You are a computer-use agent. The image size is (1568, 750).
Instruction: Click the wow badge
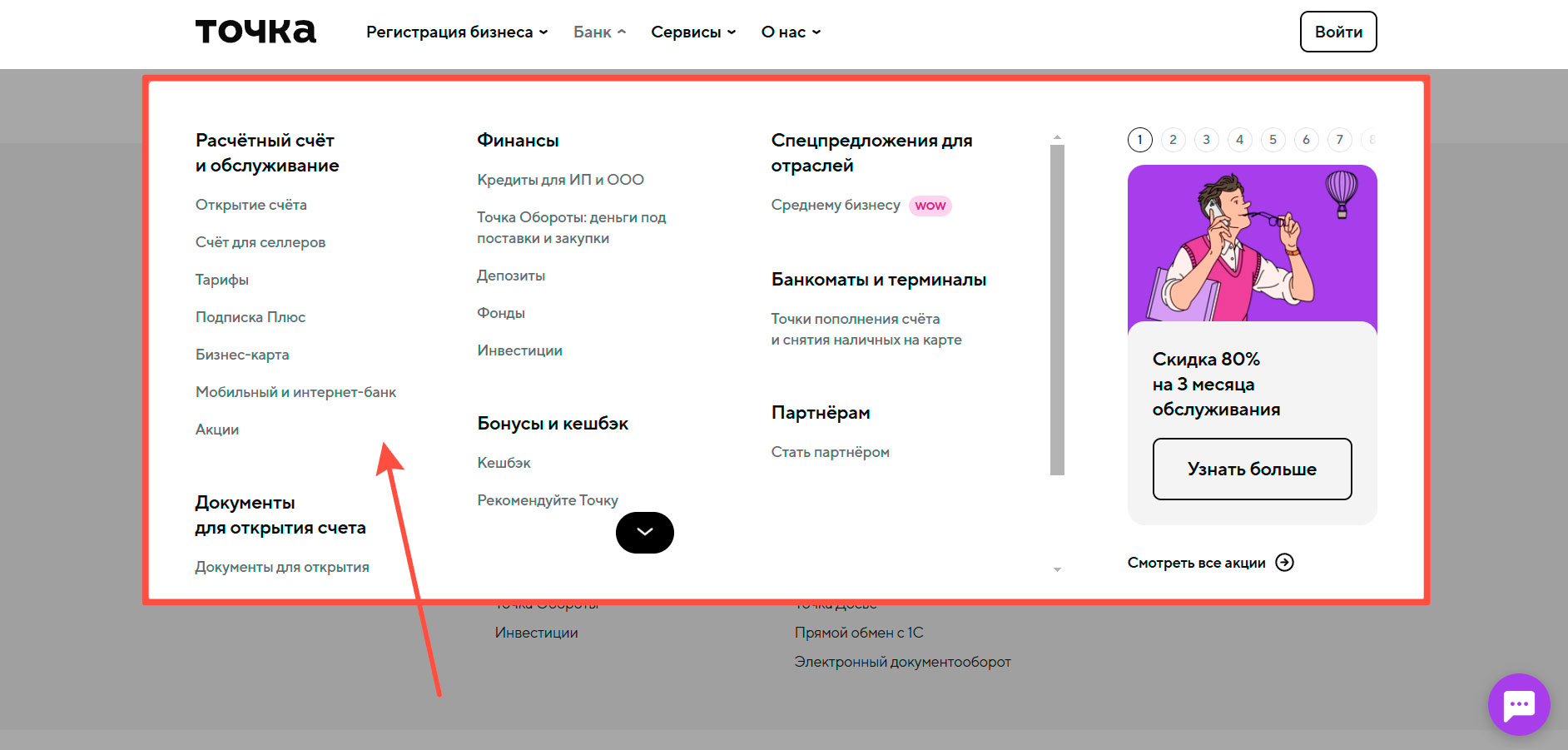[x=930, y=206]
